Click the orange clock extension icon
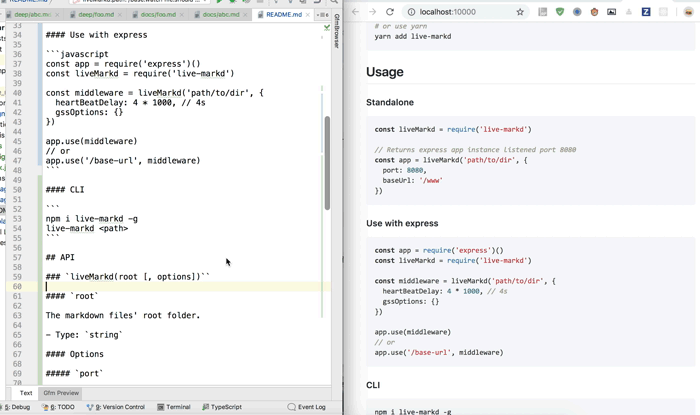Screen dimensions: 700x415 point(594,12)
